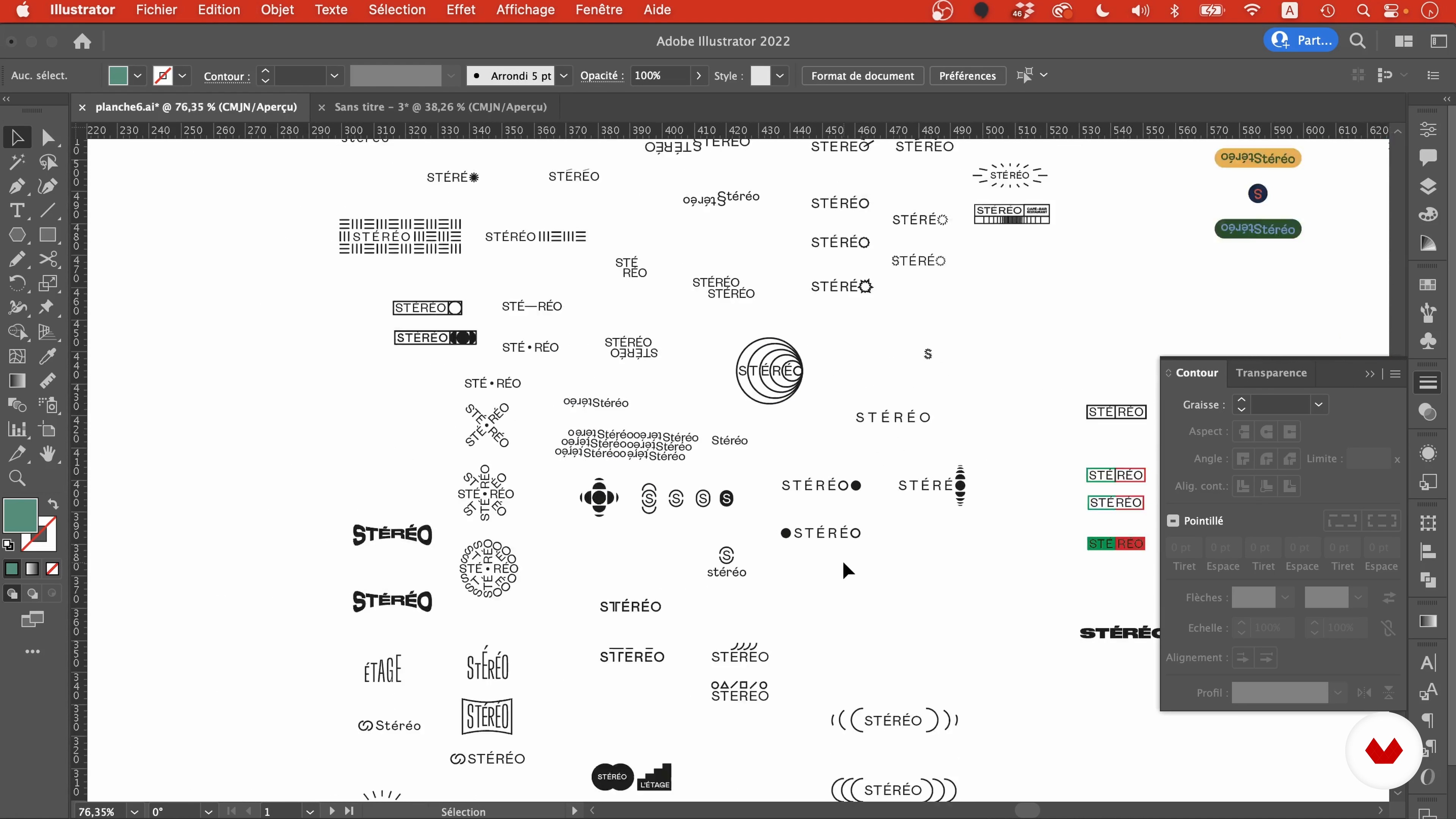Screen dimensions: 1456x819
Task: Swap fill and stroke colors
Action: tap(53, 504)
